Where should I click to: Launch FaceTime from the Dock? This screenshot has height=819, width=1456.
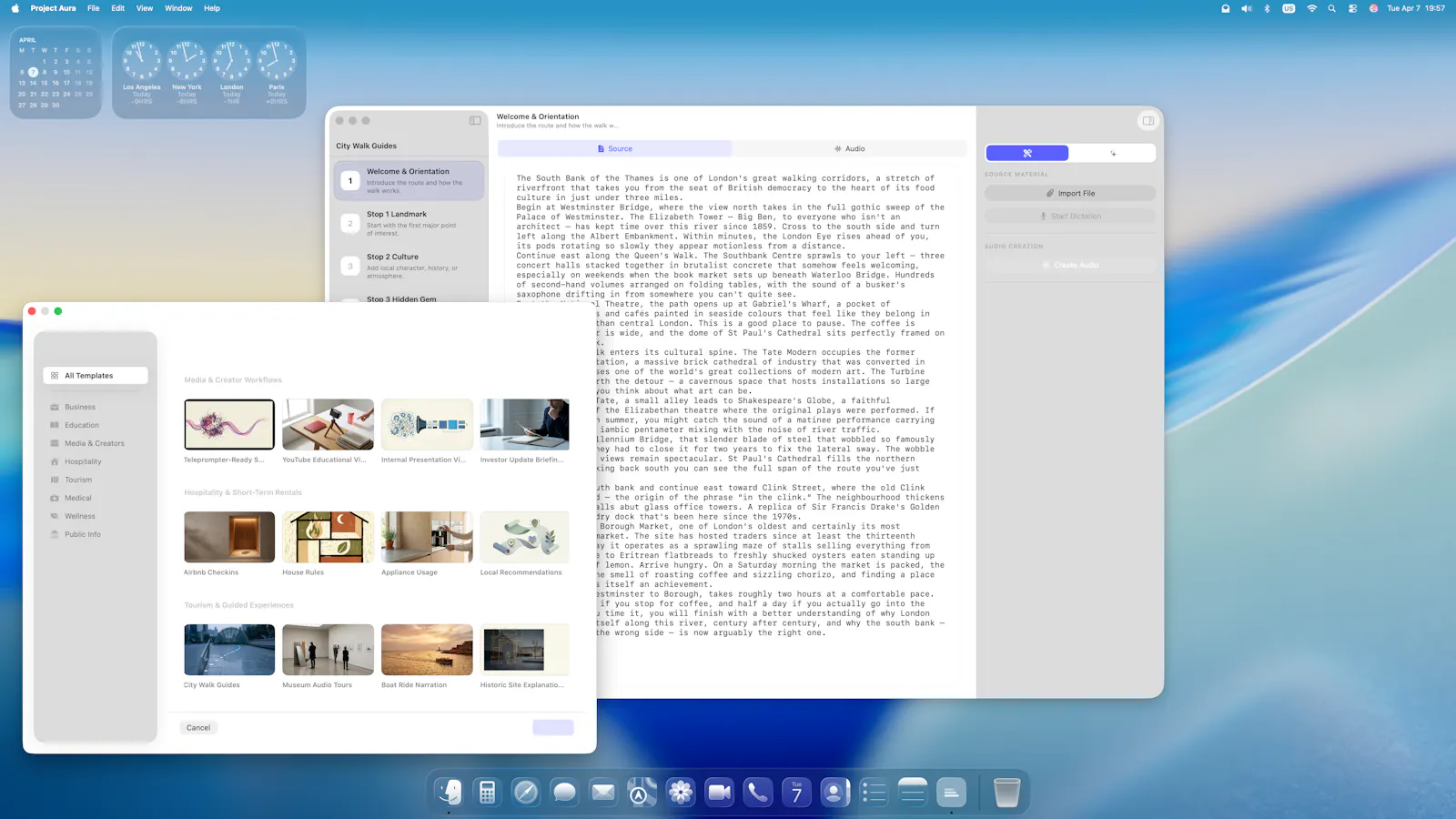tap(719, 792)
